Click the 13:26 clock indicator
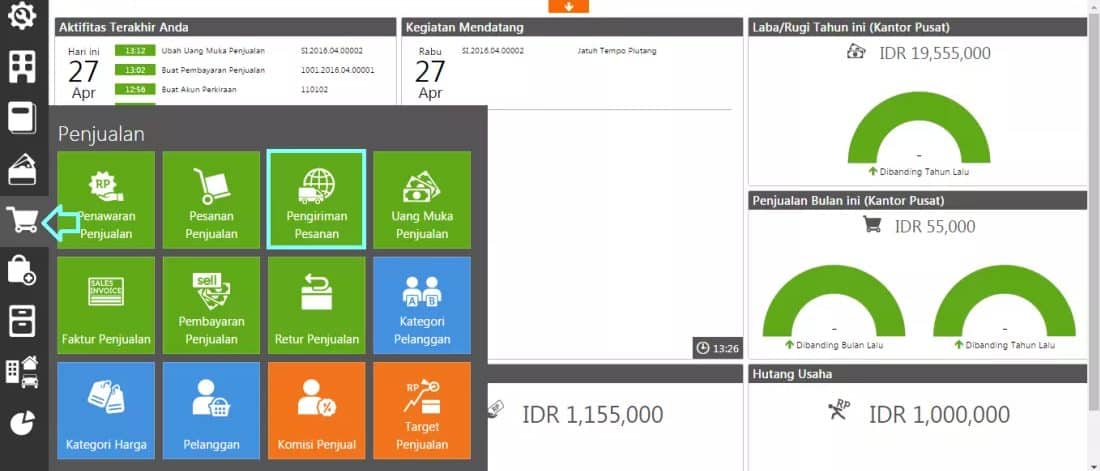Viewport: 1100px width, 471px height. (x=717, y=348)
